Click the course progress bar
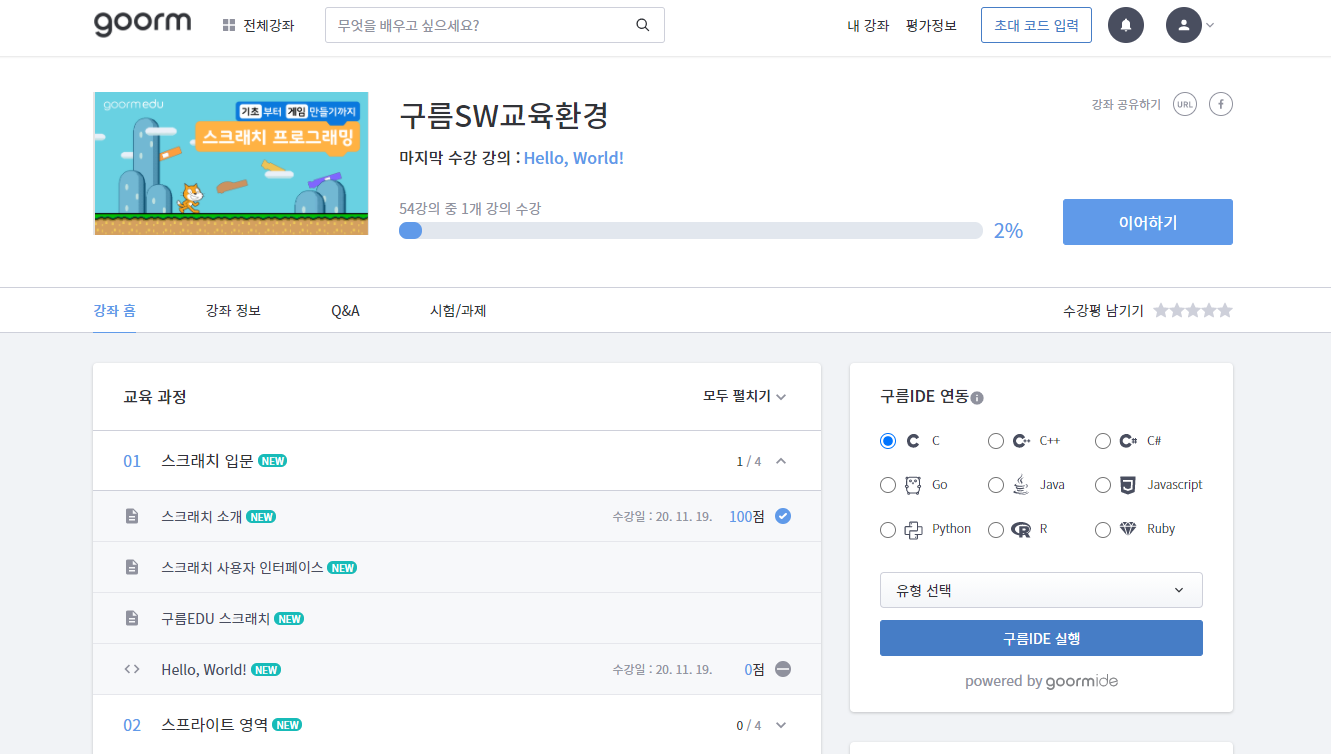1331x754 pixels. point(691,230)
